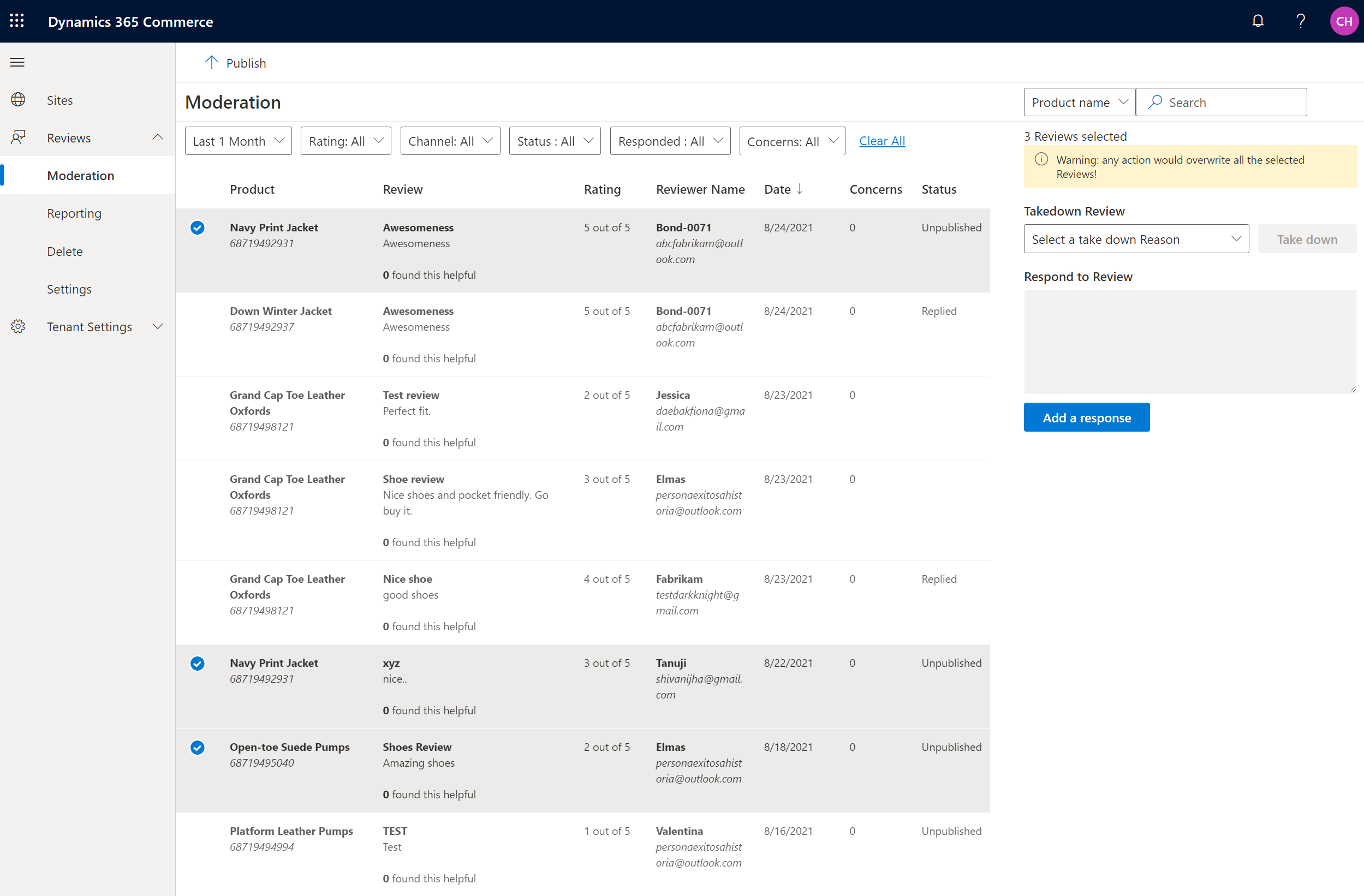Click the Reviews navigation icon
The image size is (1364, 896).
[x=18, y=136]
